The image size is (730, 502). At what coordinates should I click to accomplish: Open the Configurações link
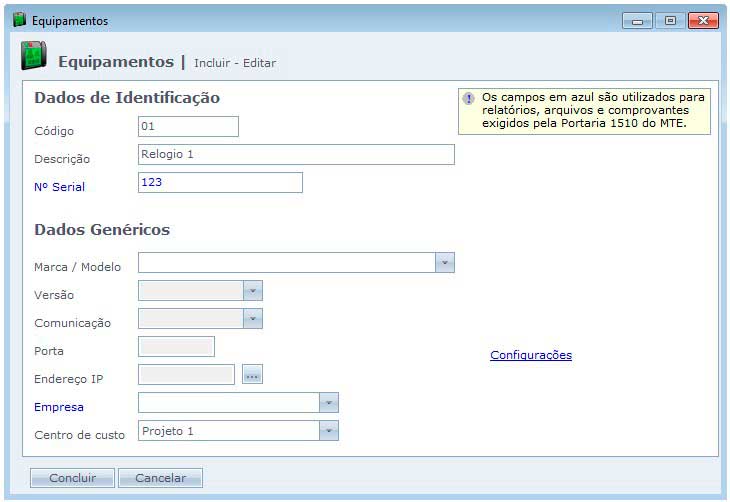pos(530,355)
